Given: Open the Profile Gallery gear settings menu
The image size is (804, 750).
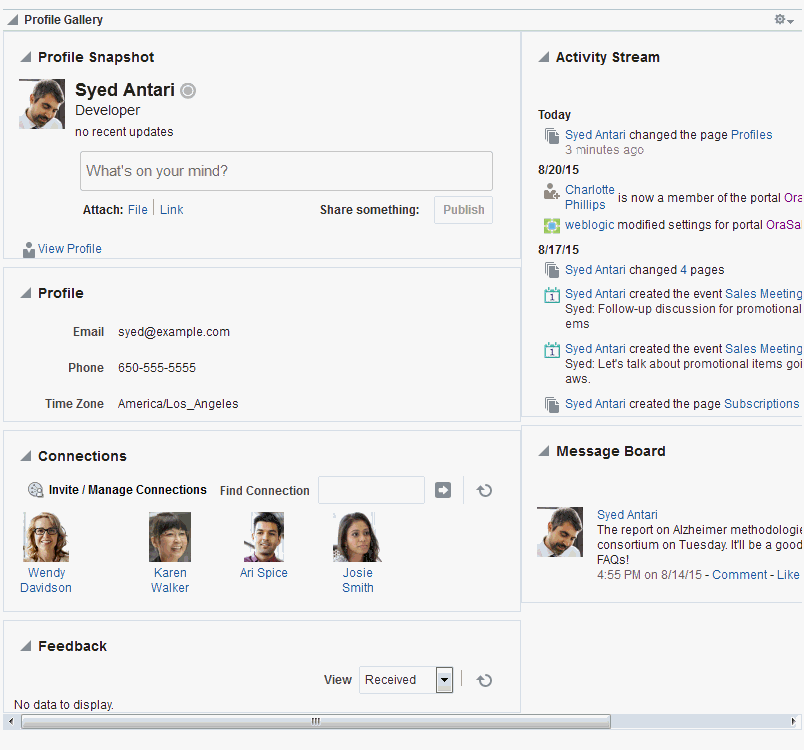Looking at the screenshot, I should 783,20.
